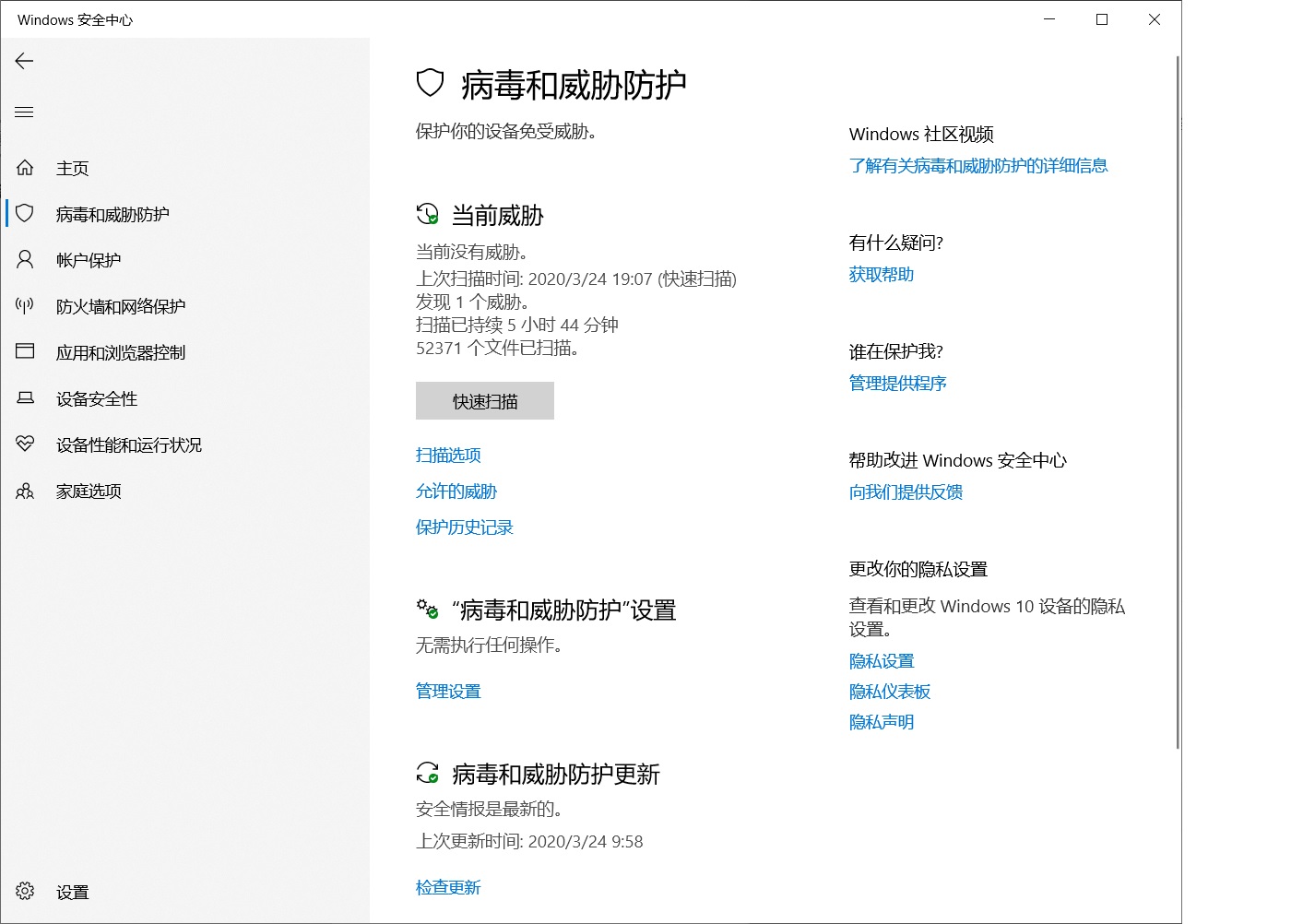Click the shield icon beside 病毒和威胁防护 in sidebar
The height and width of the screenshot is (924, 1303).
(x=25, y=214)
